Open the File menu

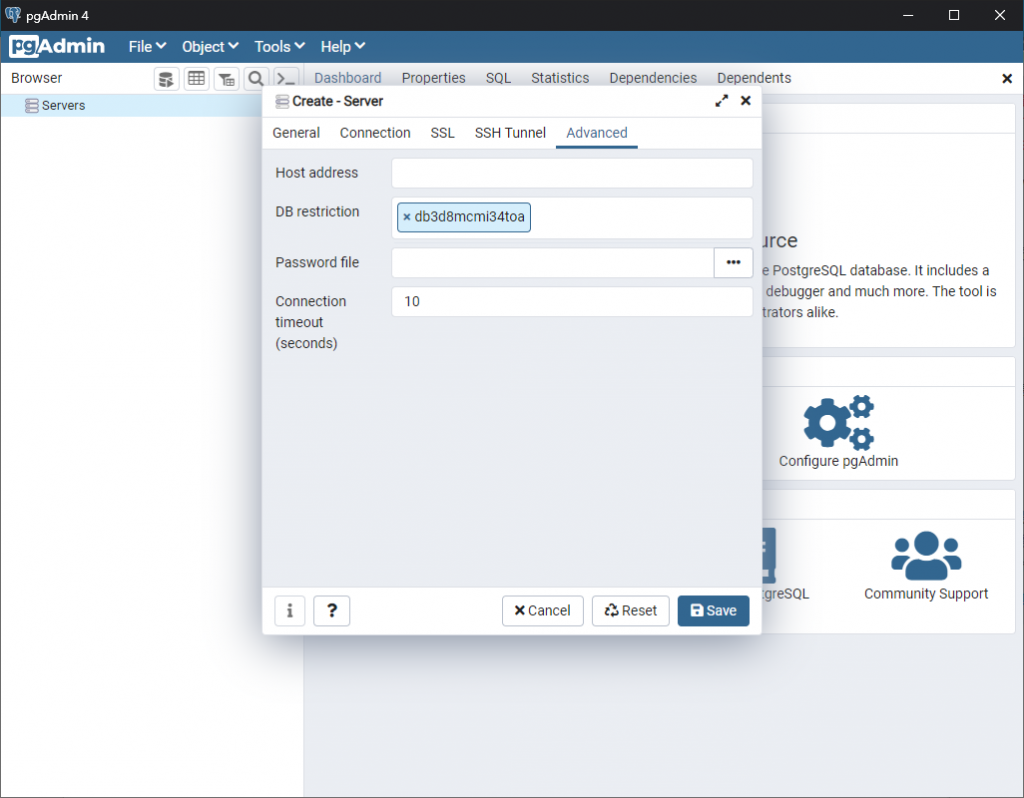(x=147, y=47)
